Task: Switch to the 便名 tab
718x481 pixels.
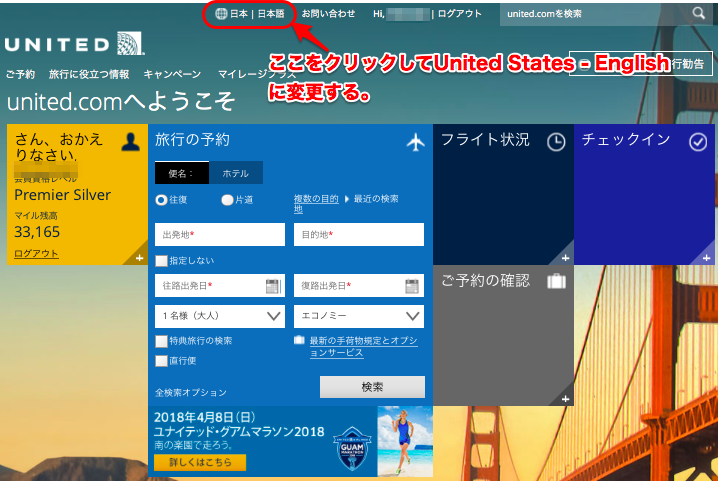Action: point(182,173)
